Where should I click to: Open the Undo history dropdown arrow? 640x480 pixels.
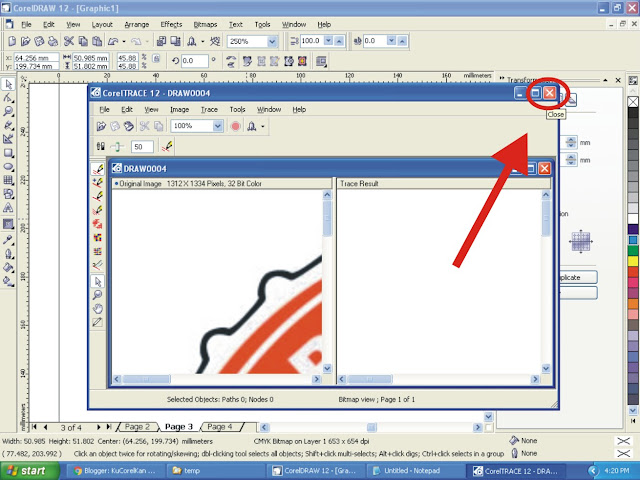[x=124, y=41]
